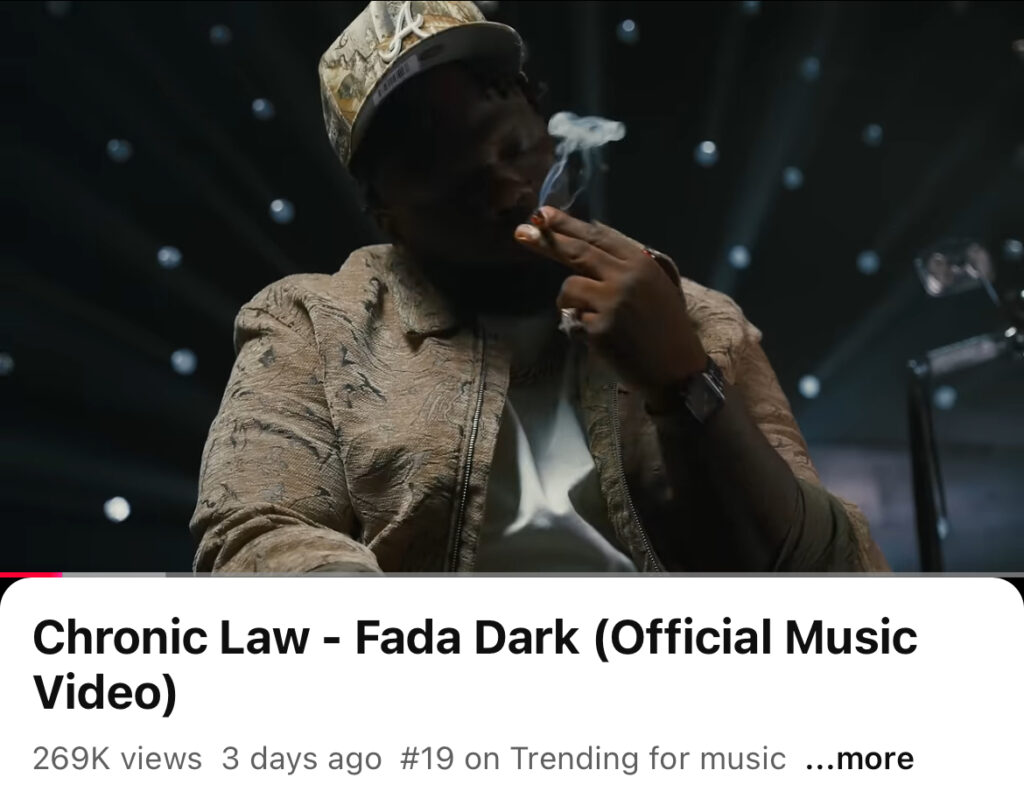The width and height of the screenshot is (1024, 791).
Task: Seek within the red played progress section
Action: 31,574
